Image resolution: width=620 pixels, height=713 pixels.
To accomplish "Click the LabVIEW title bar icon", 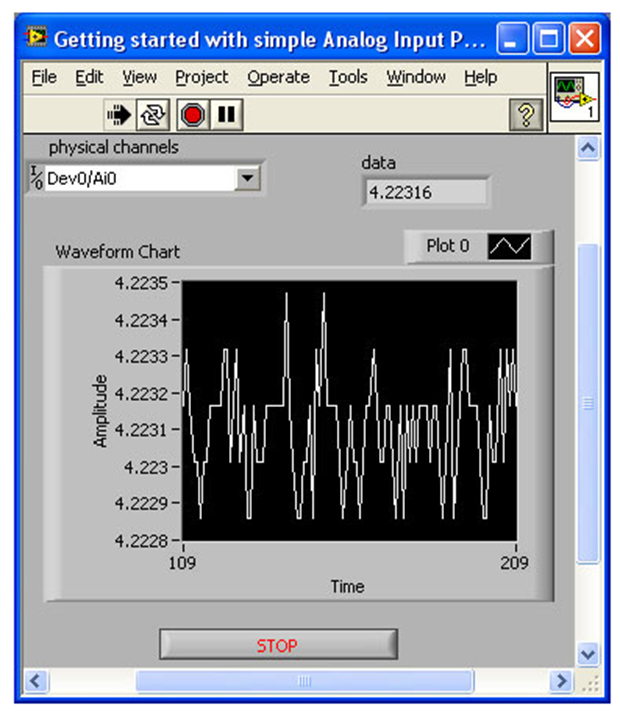I will [38, 40].
